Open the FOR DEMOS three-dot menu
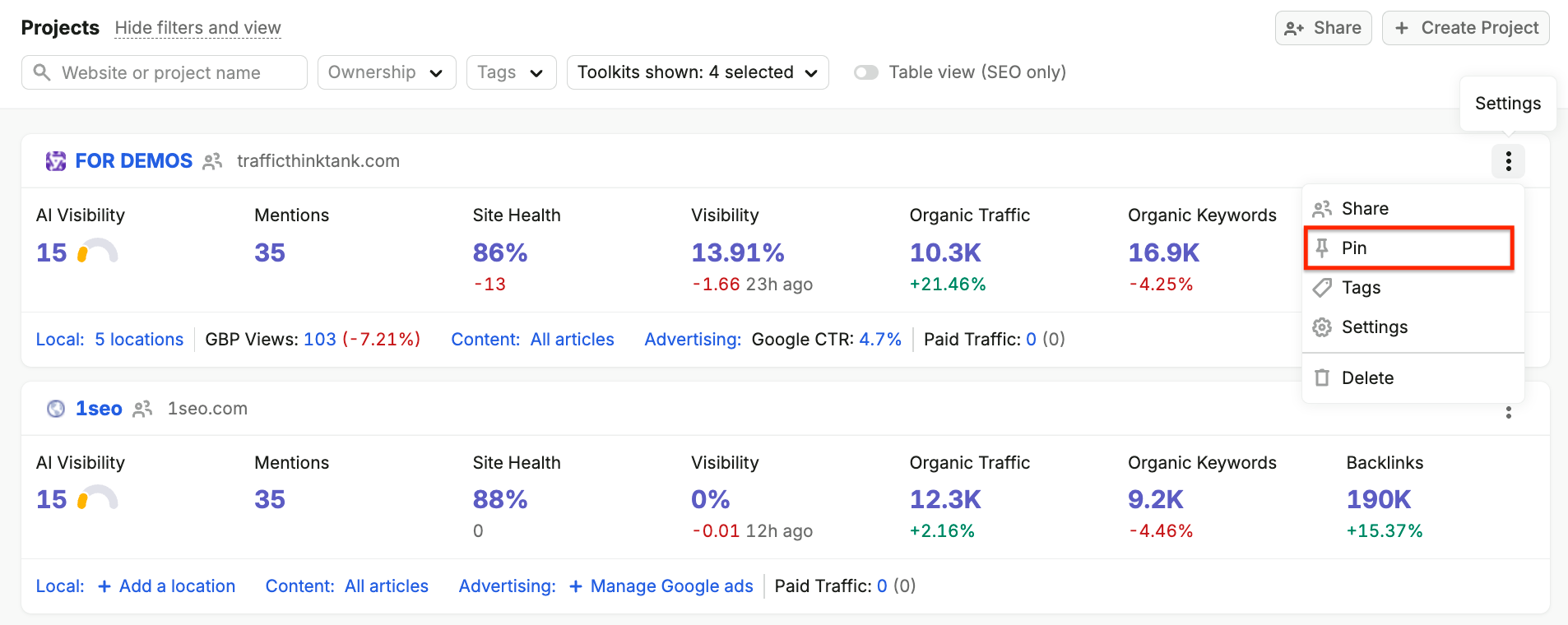1568x625 pixels. [1508, 161]
